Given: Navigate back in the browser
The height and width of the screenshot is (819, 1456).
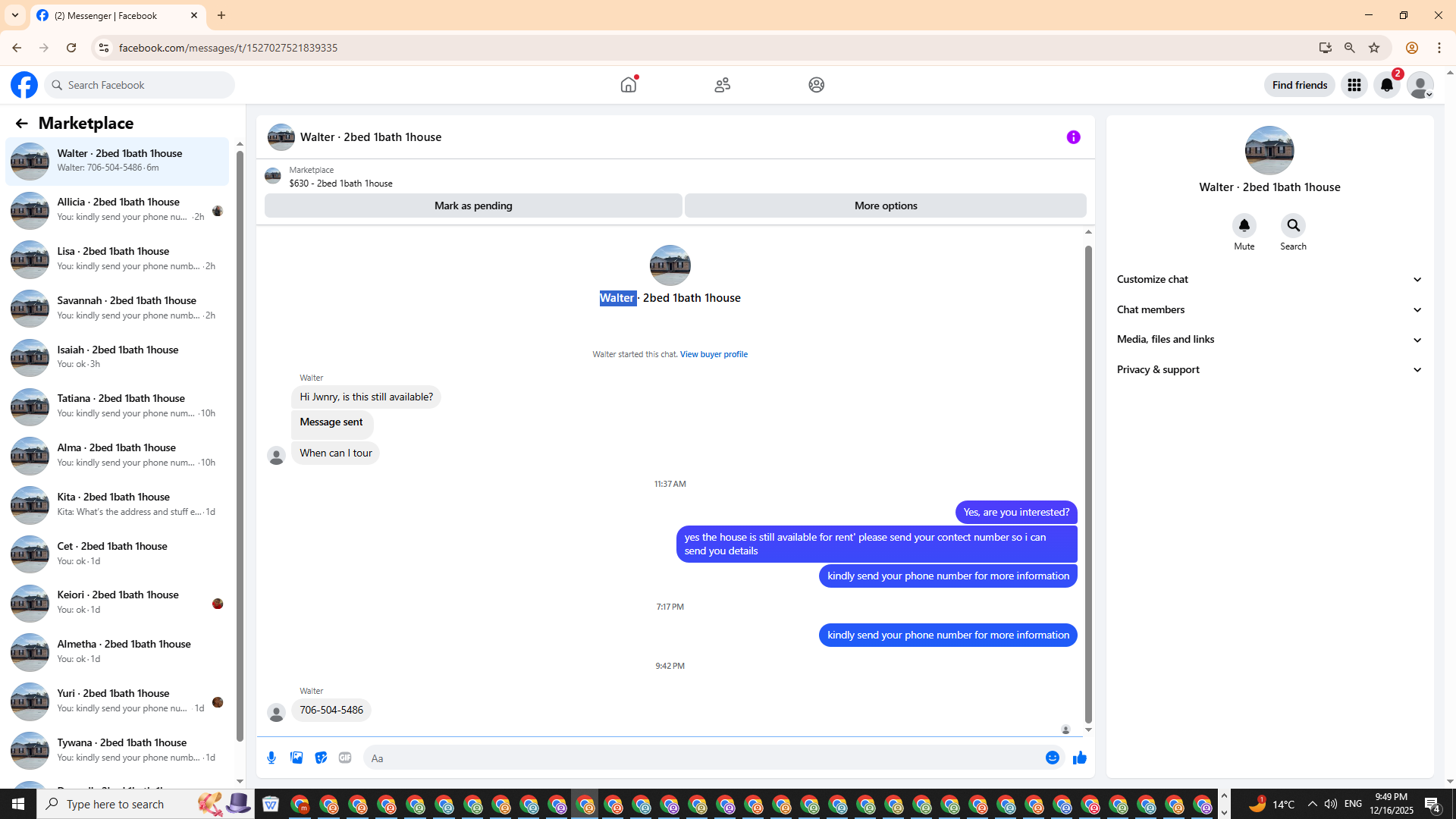Looking at the screenshot, I should click(x=17, y=48).
